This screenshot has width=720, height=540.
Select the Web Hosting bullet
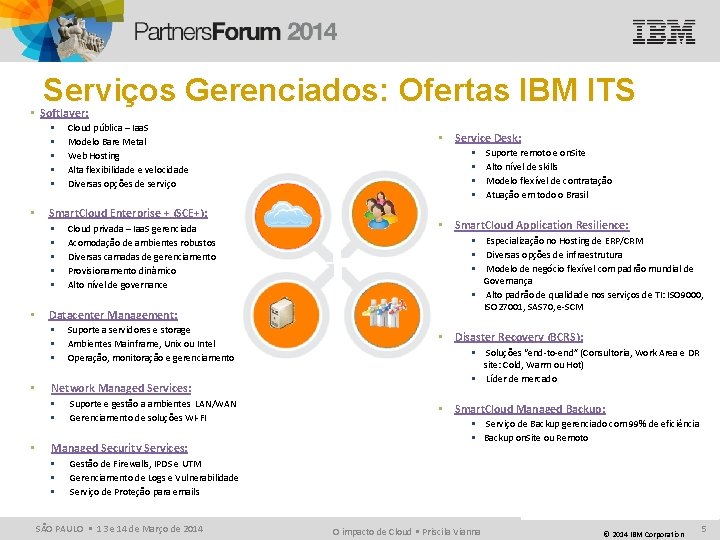click(x=94, y=156)
